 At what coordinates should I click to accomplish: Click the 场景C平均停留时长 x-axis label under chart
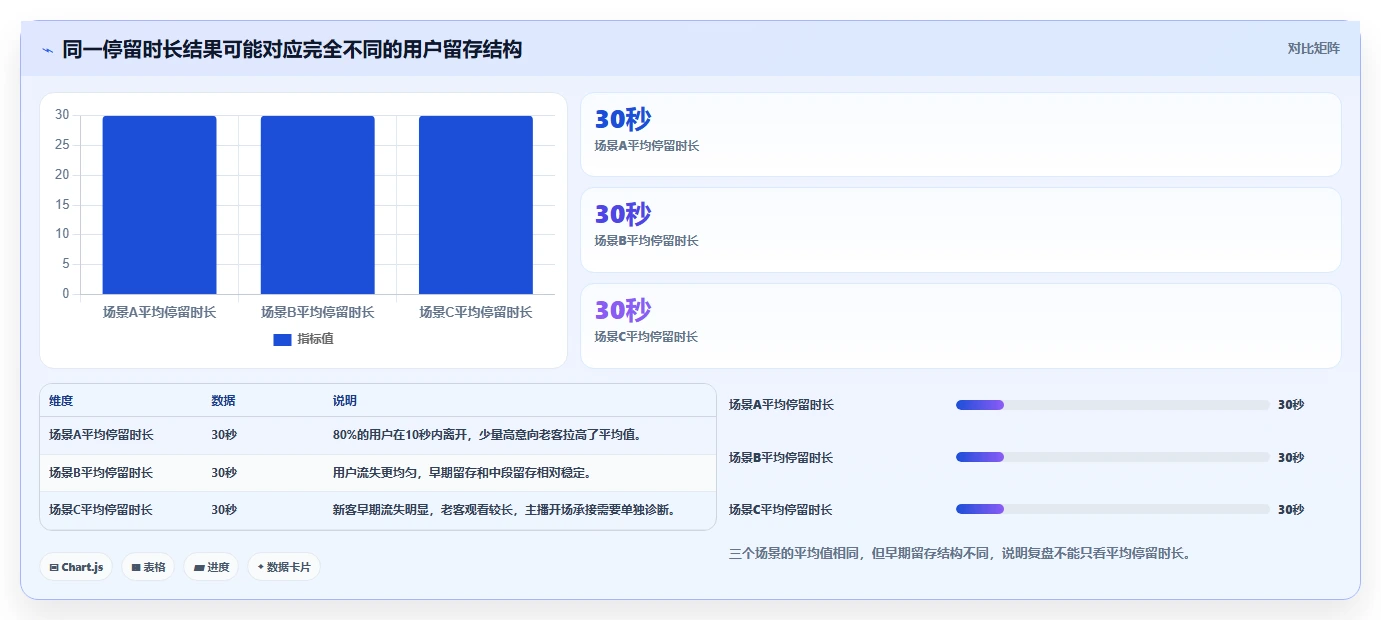476,312
